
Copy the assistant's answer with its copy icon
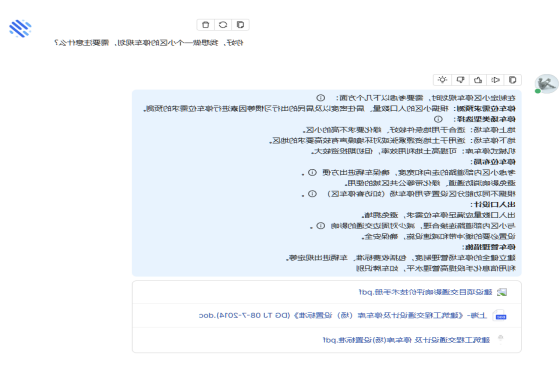click(x=512, y=80)
